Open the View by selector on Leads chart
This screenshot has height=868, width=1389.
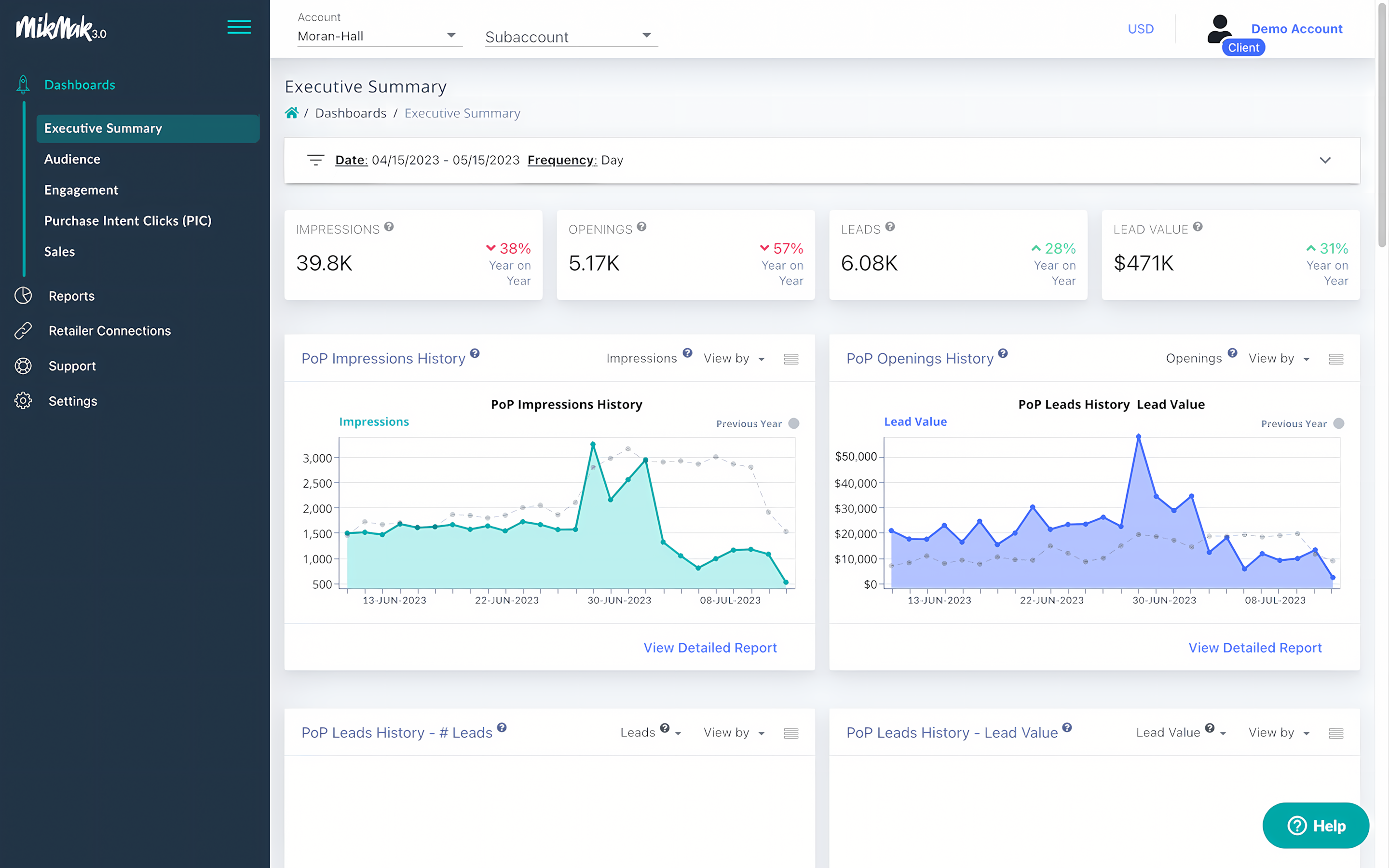(x=734, y=732)
